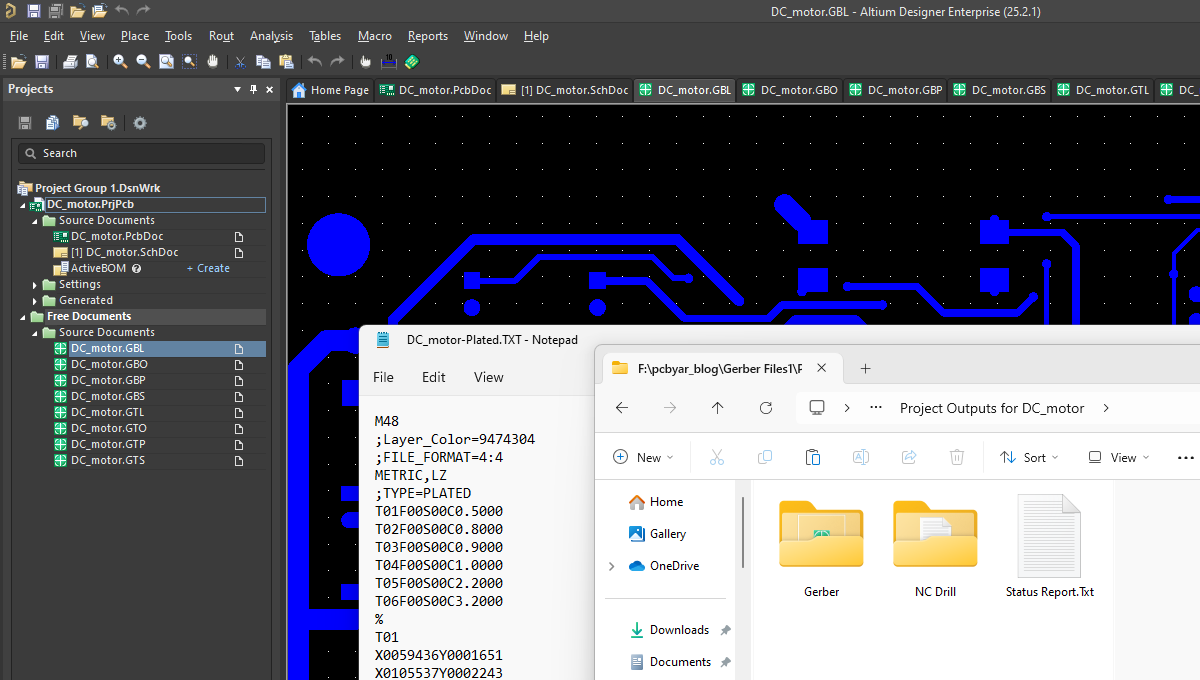Switch to the DC_motor.PcbDoc tab

pos(435,90)
